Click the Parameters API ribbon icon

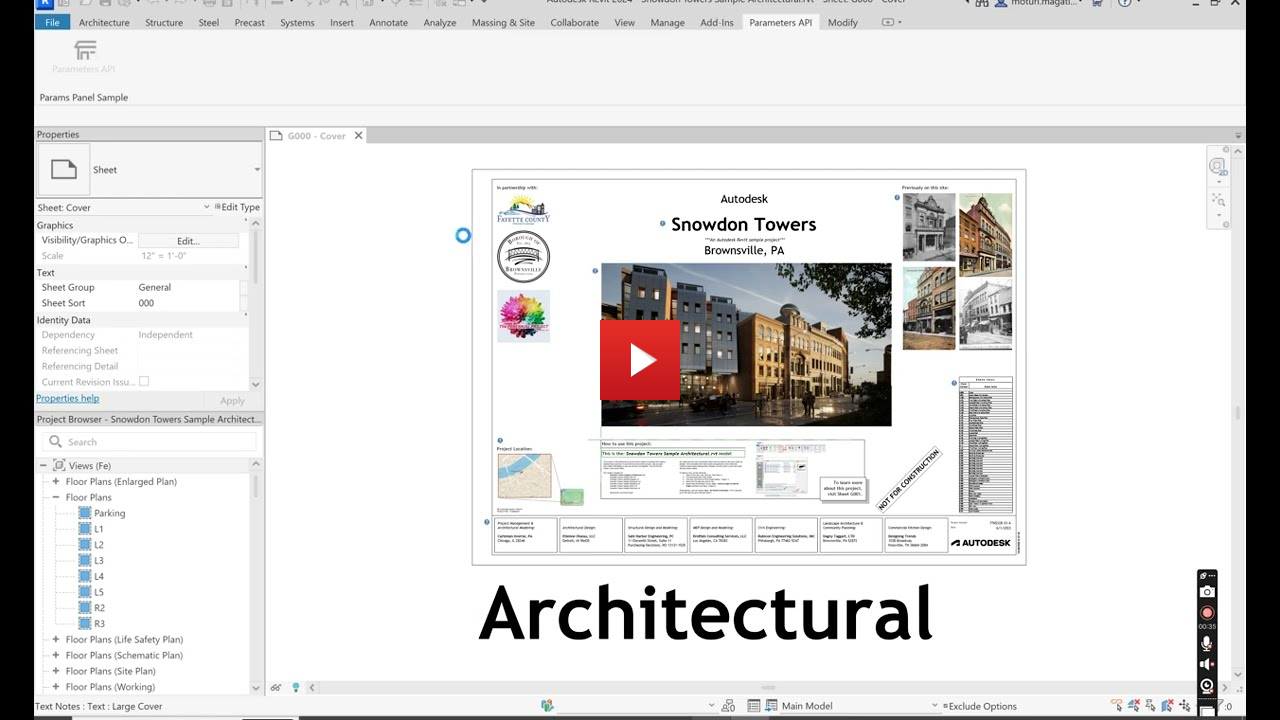[x=85, y=50]
